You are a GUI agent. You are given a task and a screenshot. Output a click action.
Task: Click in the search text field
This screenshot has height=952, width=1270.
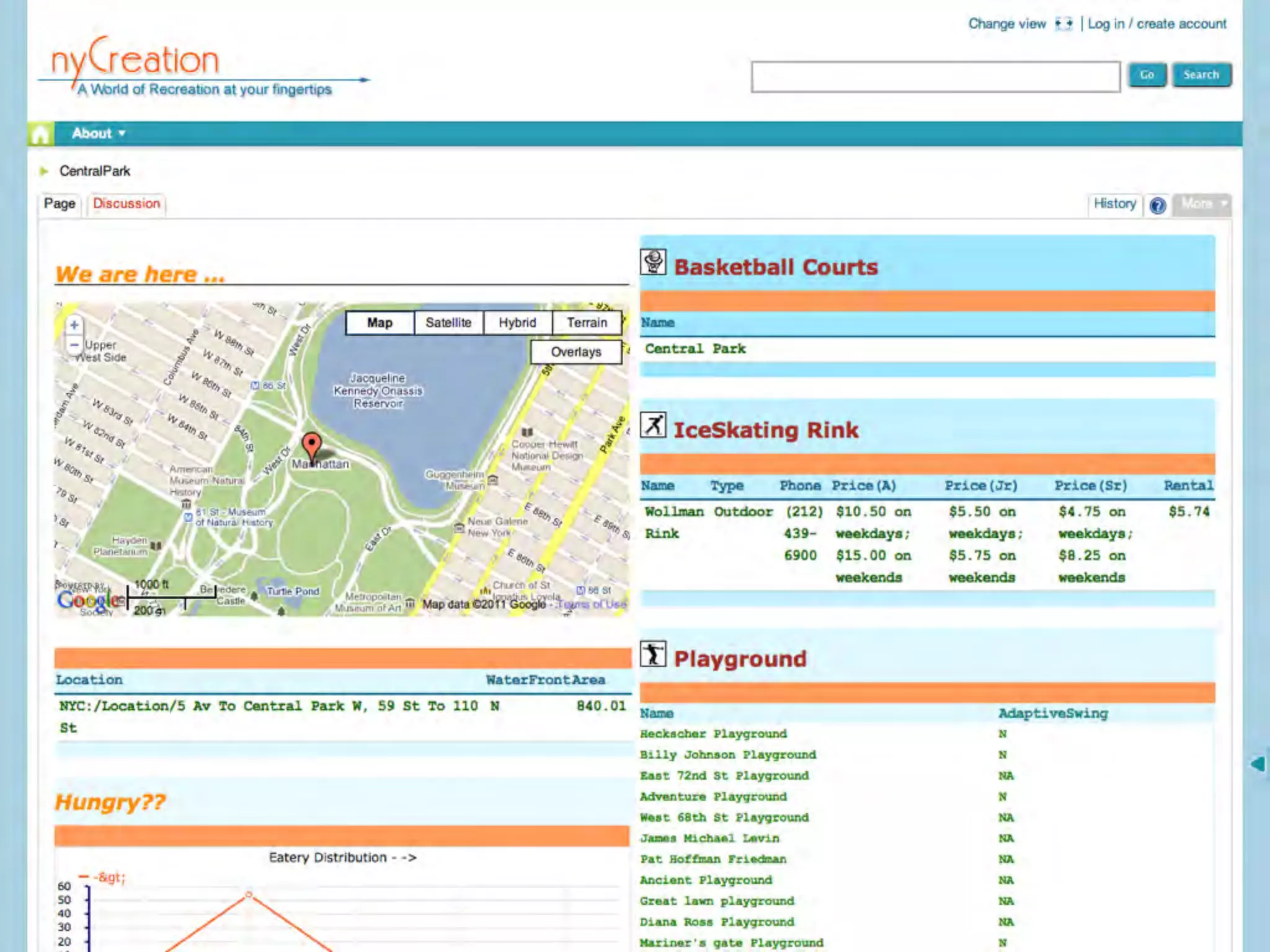(935, 77)
